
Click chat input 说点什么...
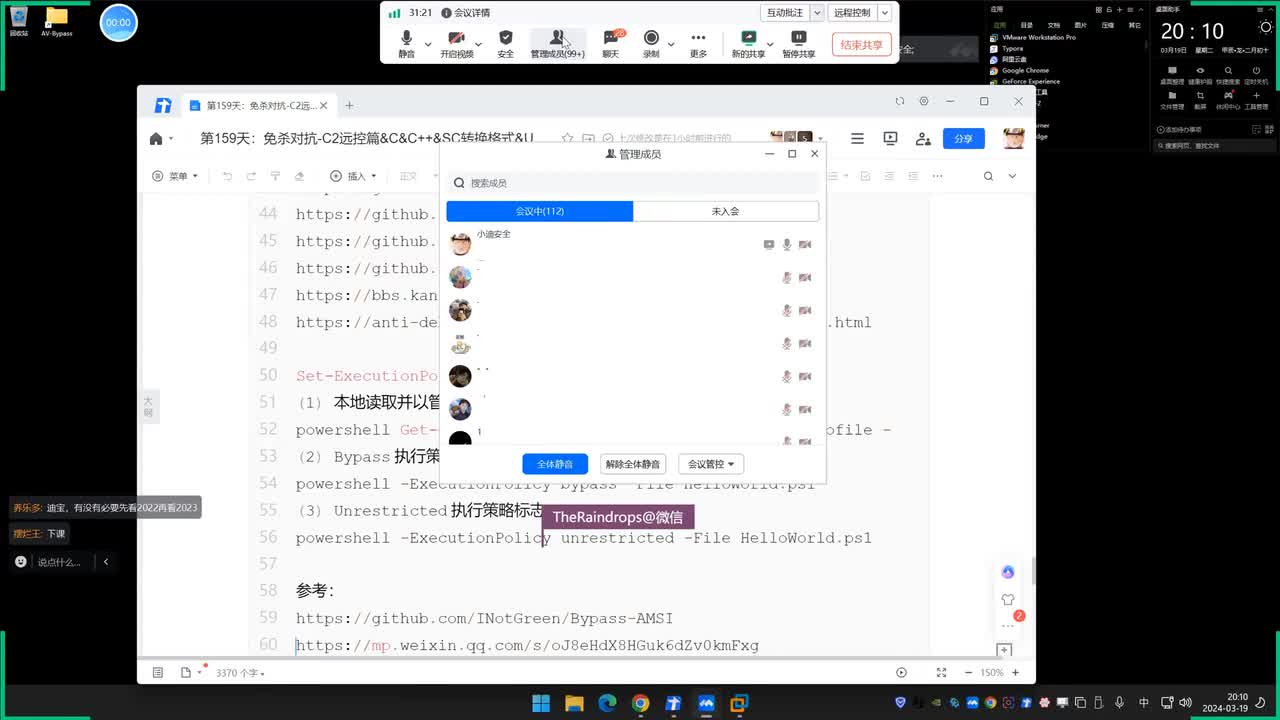click(x=59, y=562)
